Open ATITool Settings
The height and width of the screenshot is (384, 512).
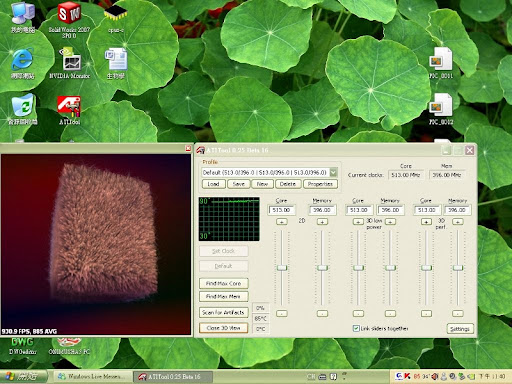[x=460, y=329]
